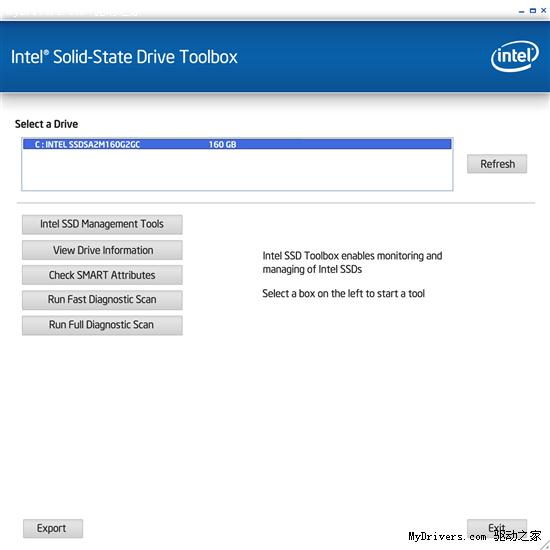Click the Intel Solid-State Drive Toolbox title

tap(124, 57)
